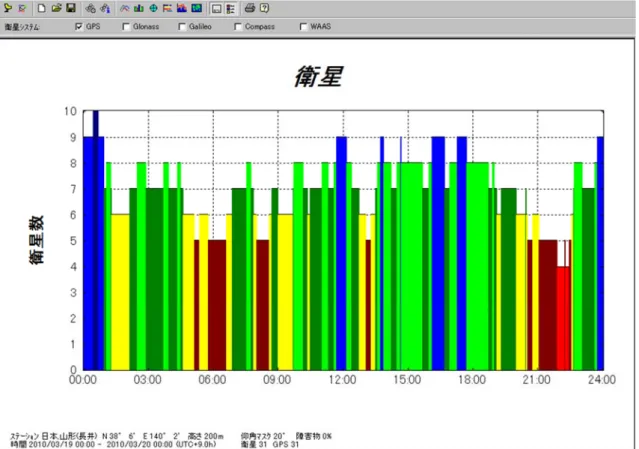
Task: Click the chart title 衛星
Action: 319,76
